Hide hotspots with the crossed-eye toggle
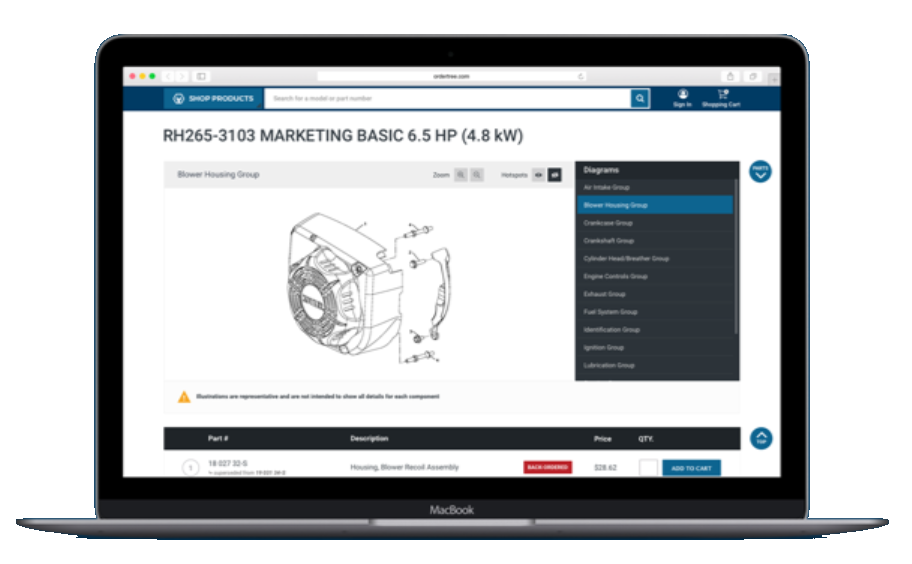This screenshot has height=564, width=912. [555, 174]
